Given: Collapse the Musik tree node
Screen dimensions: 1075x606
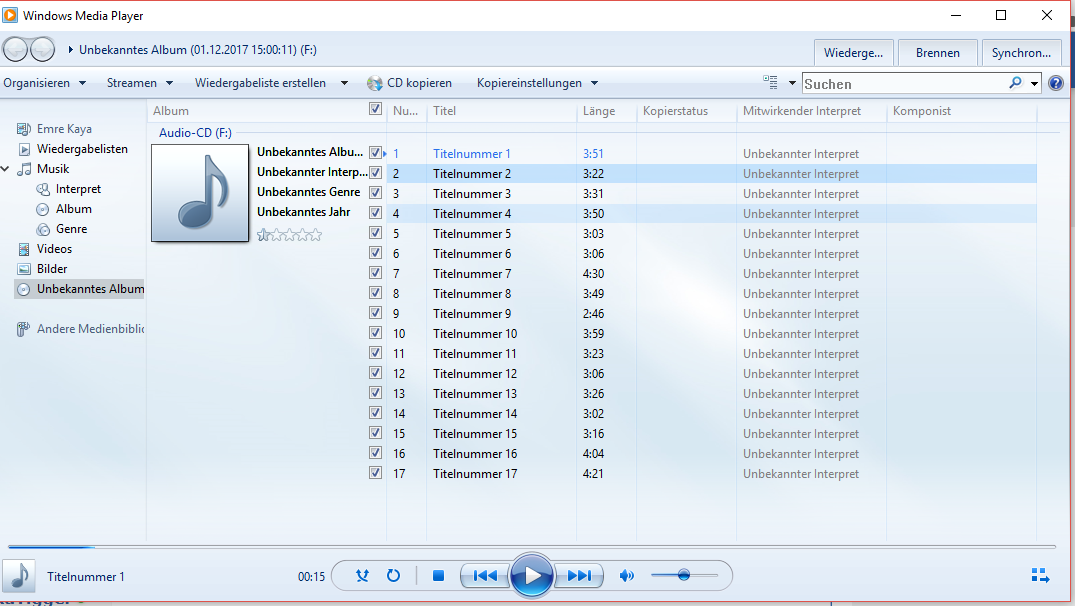Looking at the screenshot, I should pos(5,169).
